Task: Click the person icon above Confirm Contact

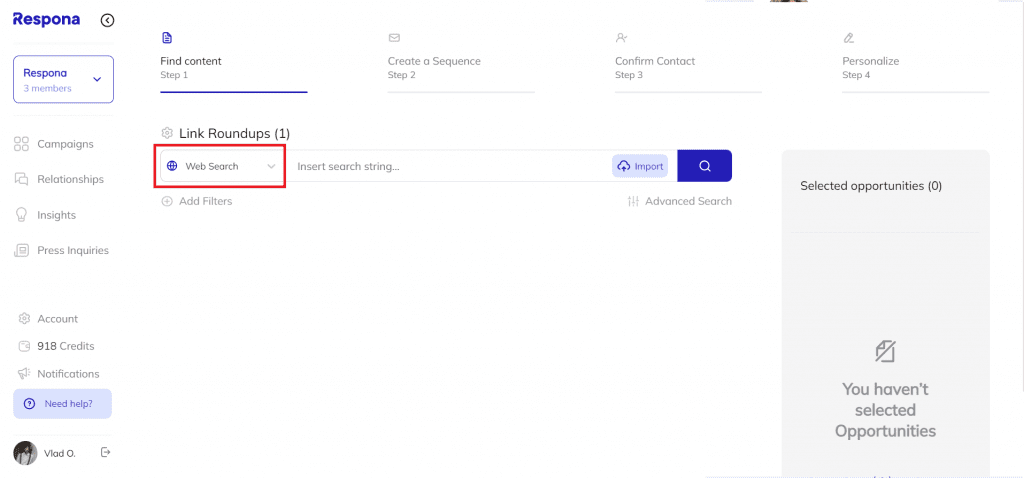Action: pos(621,38)
